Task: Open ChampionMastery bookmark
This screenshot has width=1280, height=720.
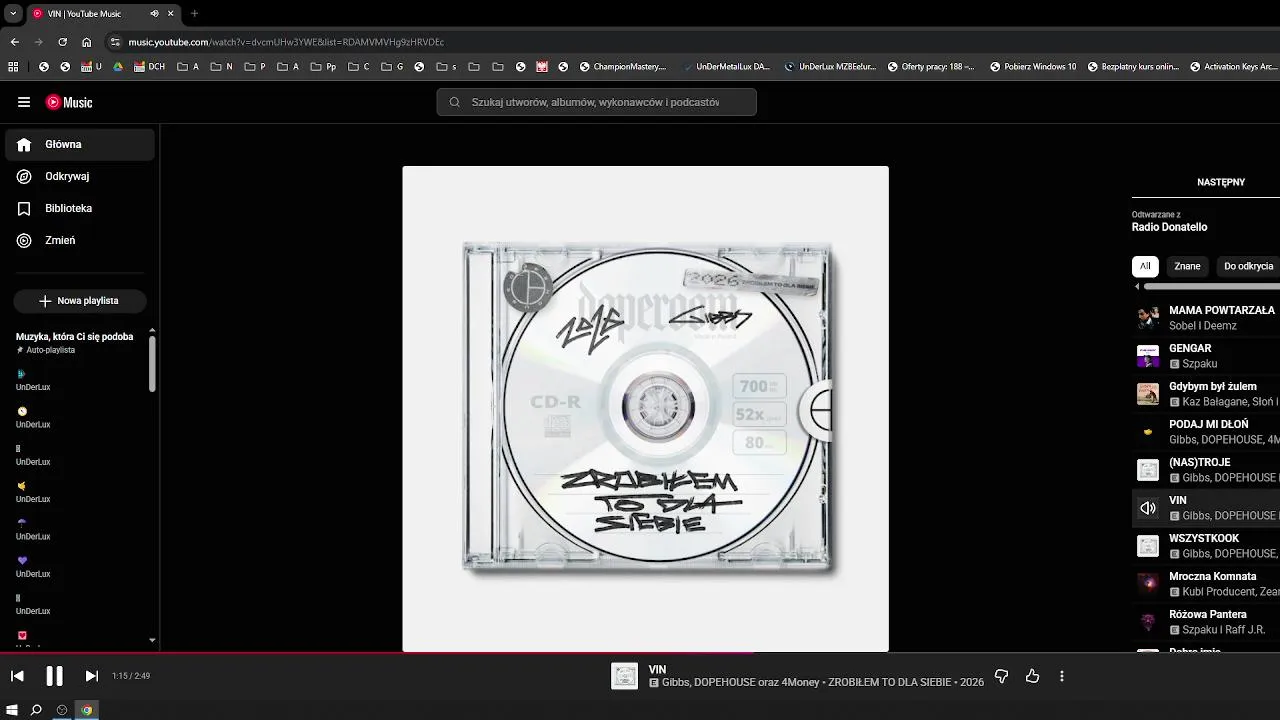Action: coord(621,67)
